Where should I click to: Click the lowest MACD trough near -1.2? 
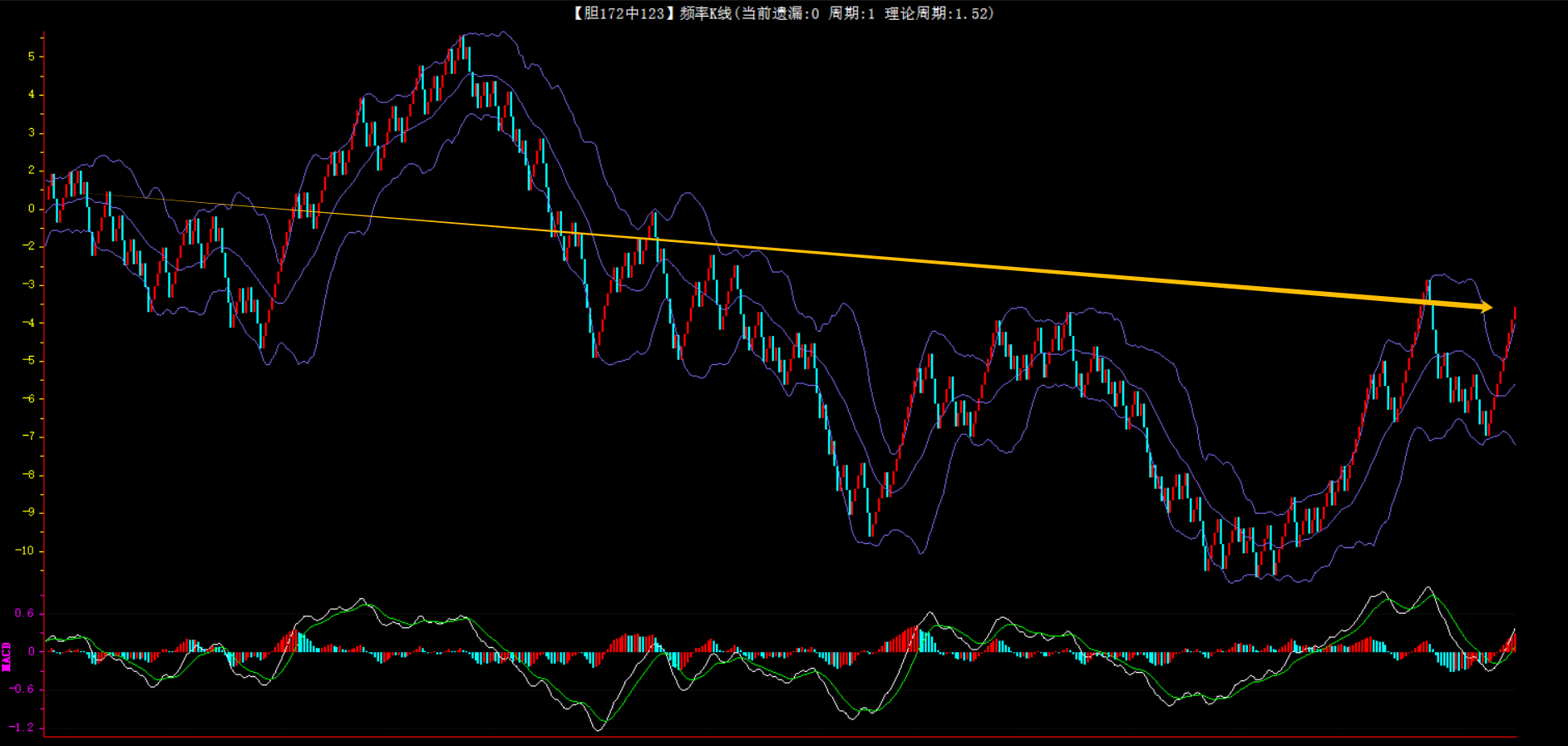pos(598,729)
